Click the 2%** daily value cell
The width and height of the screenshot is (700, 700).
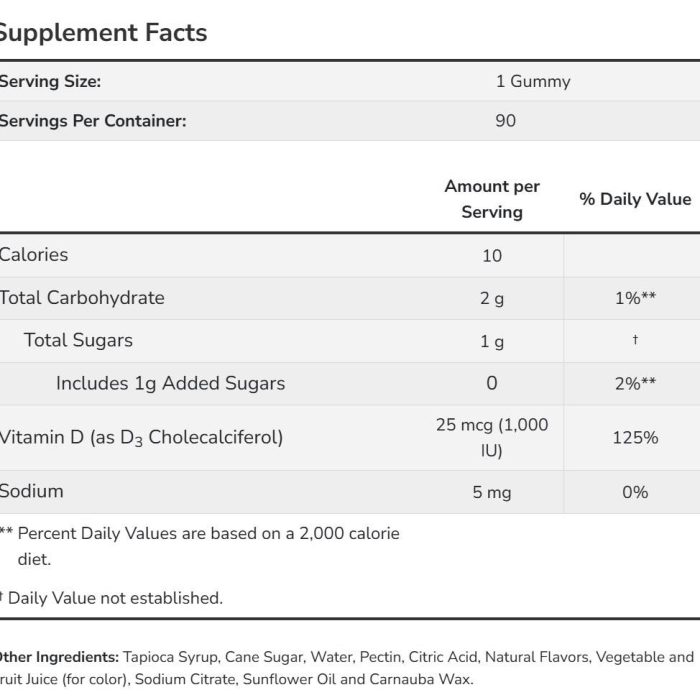click(635, 383)
